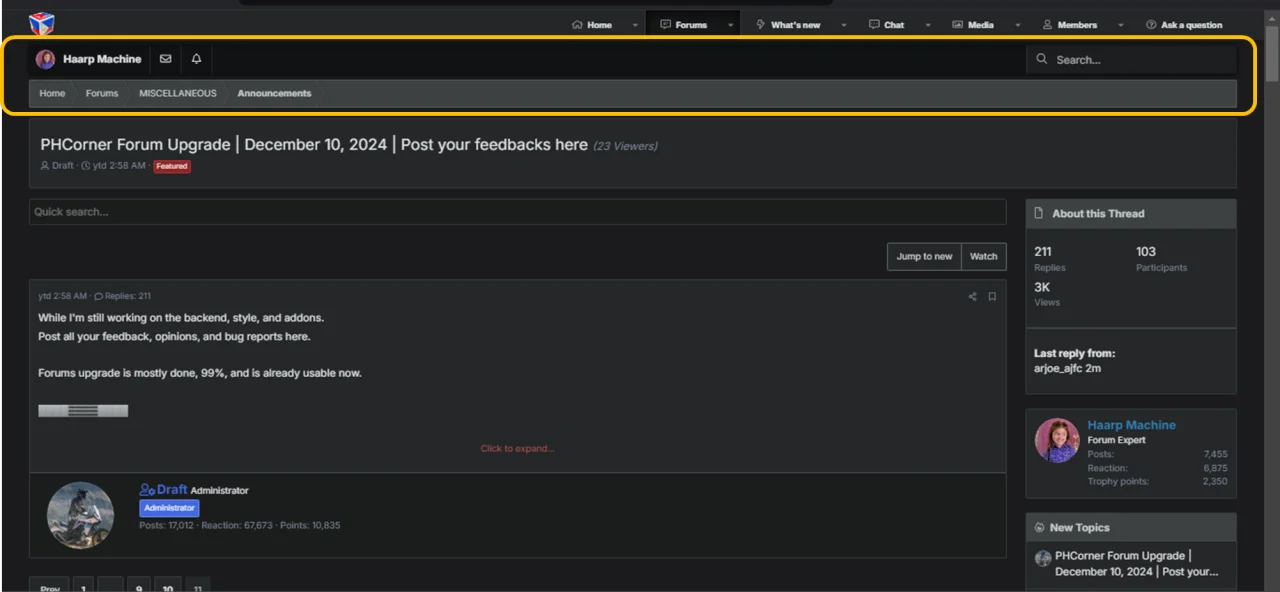This screenshot has width=1280, height=592.
Task: Click the 'Posts: 7,455' row in the sidebar
Action: click(1157, 454)
